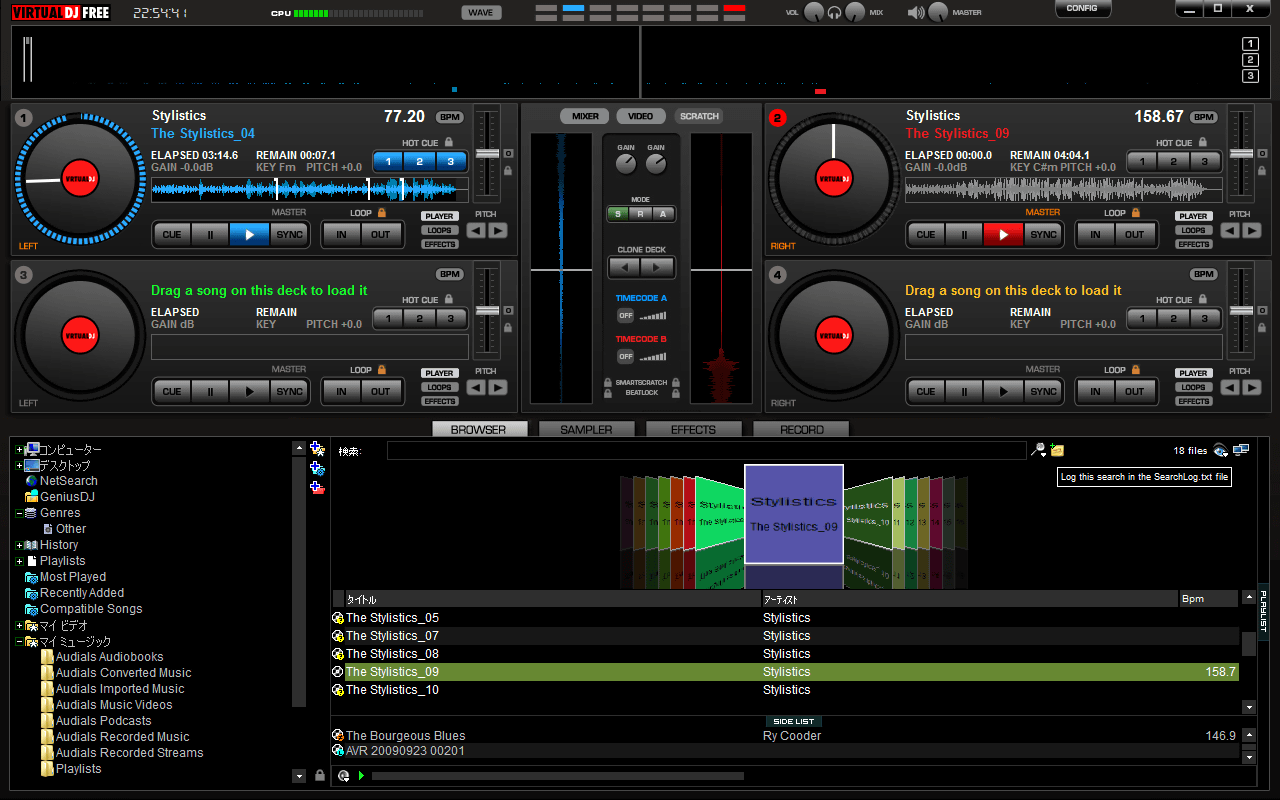Screen dimensions: 1280x800
Task: Expand the SIDE LIST divider handle
Action: 795,721
